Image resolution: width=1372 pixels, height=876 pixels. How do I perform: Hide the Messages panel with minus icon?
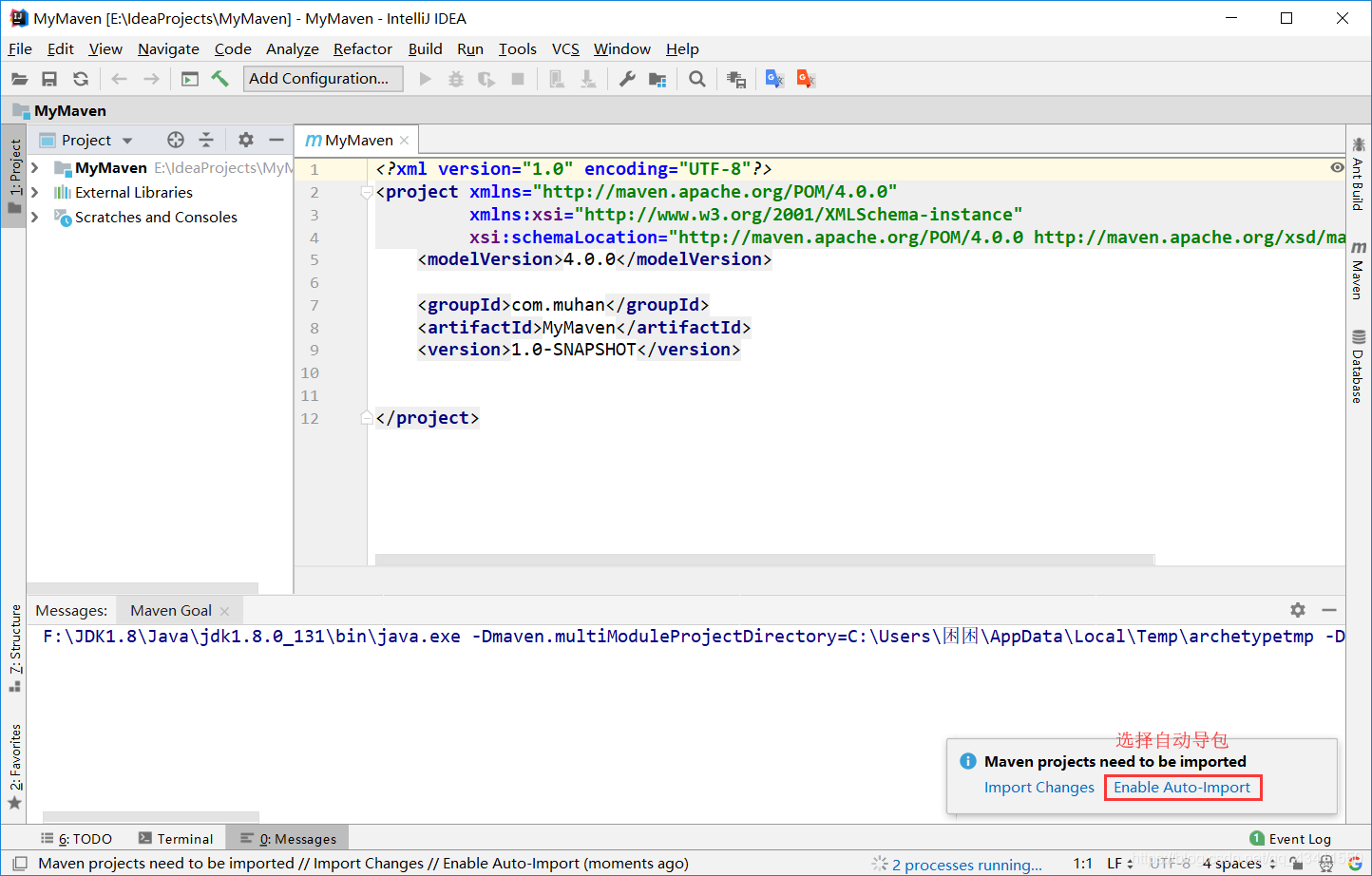pyautogui.click(x=1329, y=610)
